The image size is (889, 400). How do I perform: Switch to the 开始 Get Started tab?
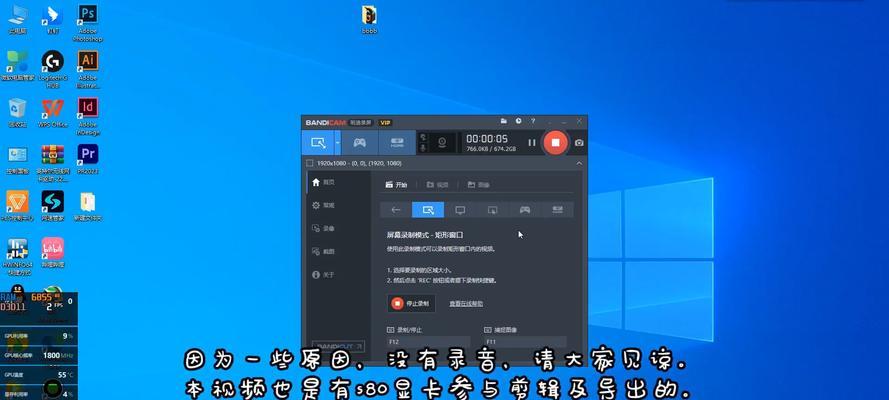pyautogui.click(x=396, y=185)
